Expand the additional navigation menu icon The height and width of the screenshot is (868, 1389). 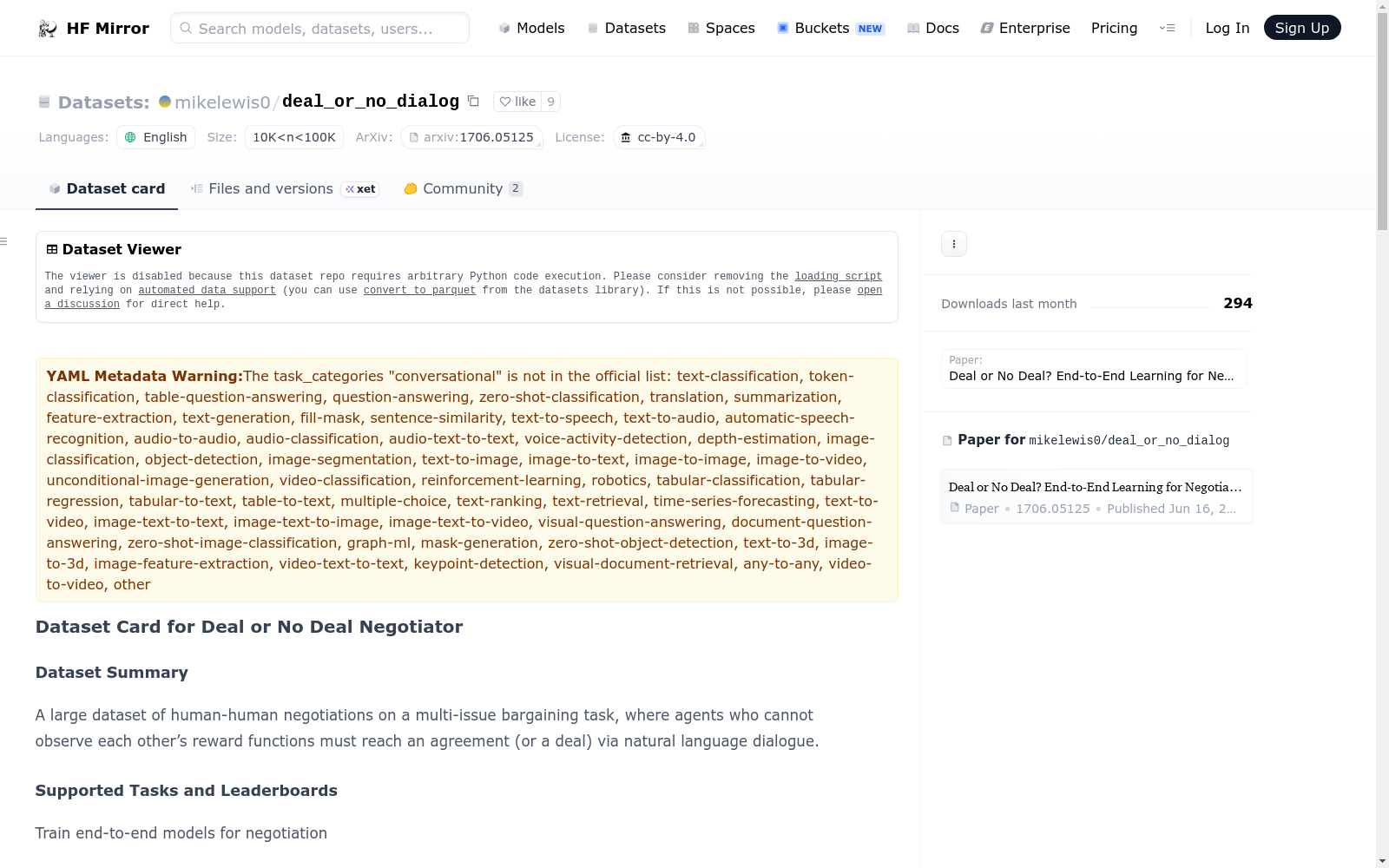pos(1167,28)
